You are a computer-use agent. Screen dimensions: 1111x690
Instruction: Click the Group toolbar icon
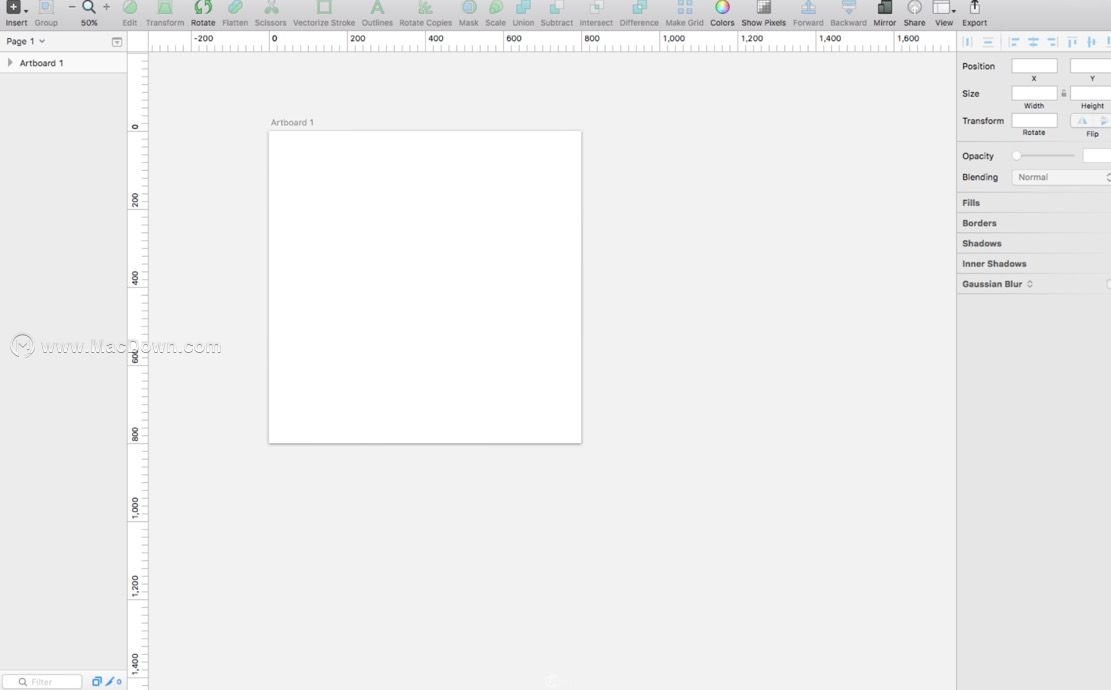[46, 8]
